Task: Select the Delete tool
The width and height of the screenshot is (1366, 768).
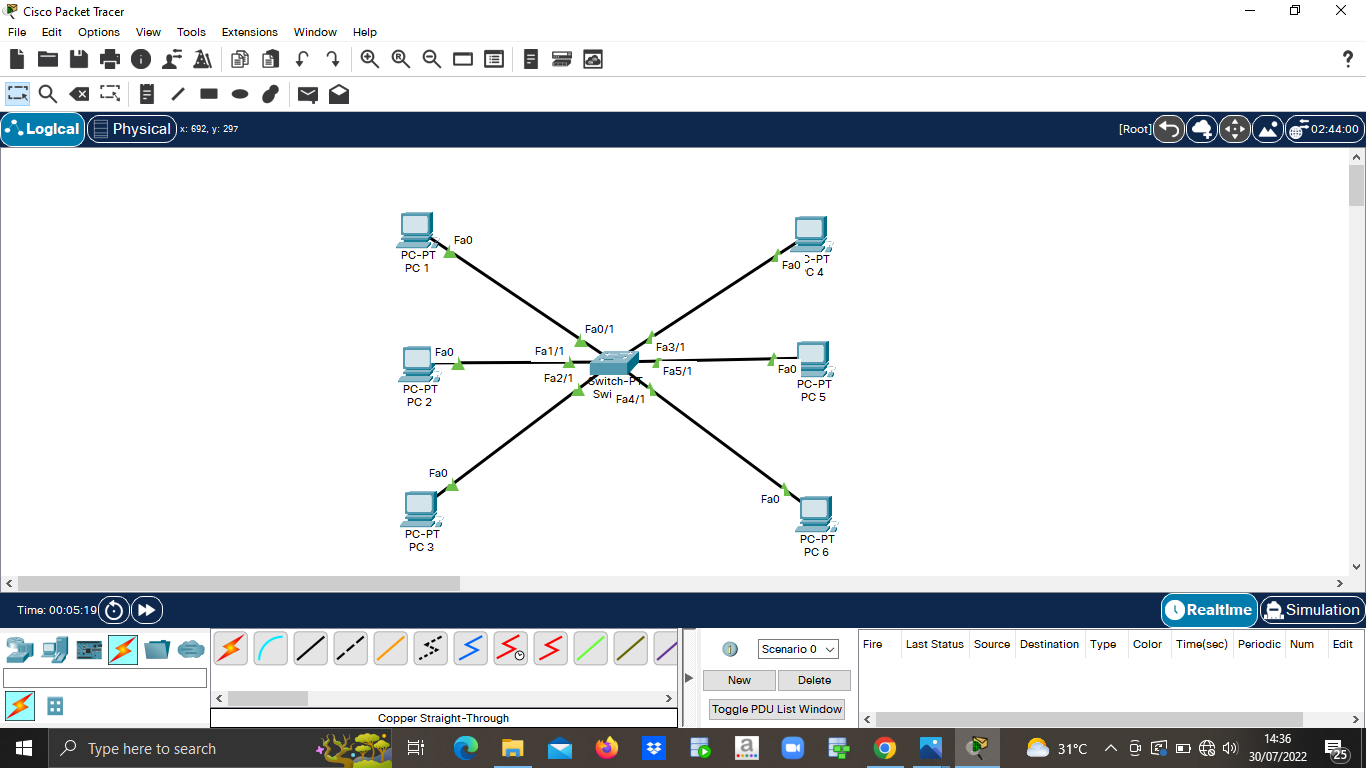Action: (x=79, y=94)
